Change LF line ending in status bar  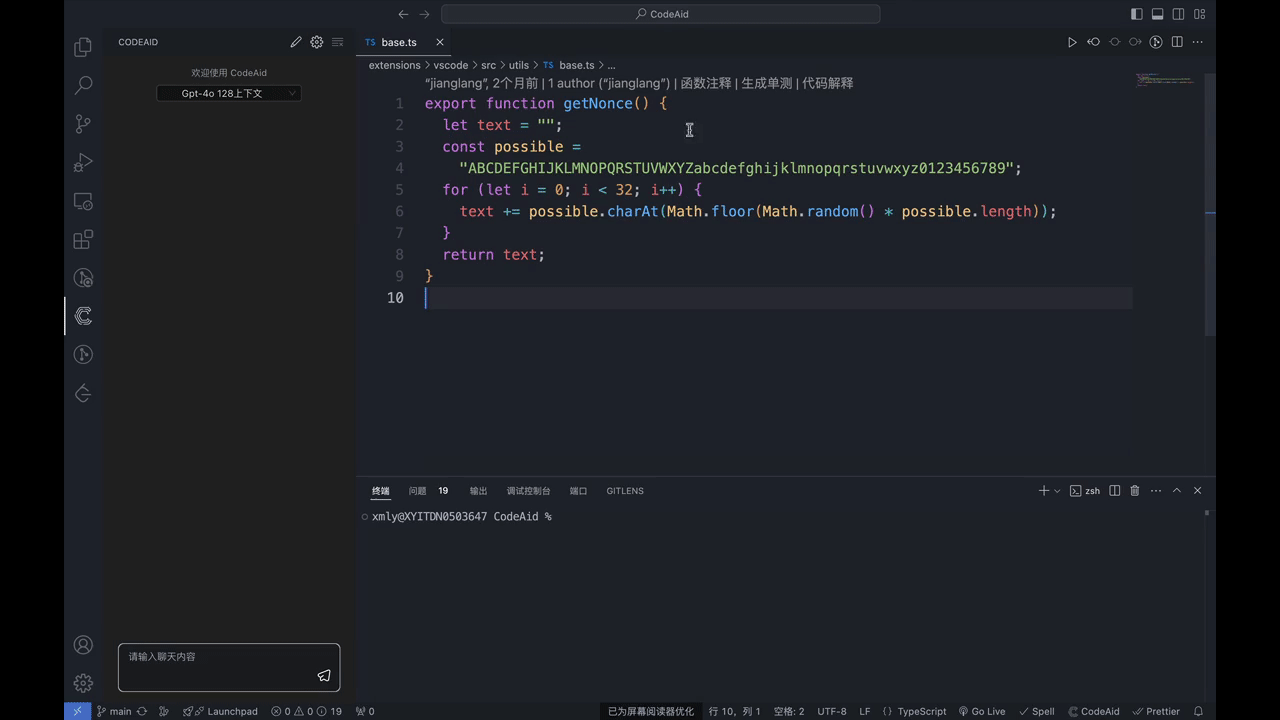coord(865,711)
